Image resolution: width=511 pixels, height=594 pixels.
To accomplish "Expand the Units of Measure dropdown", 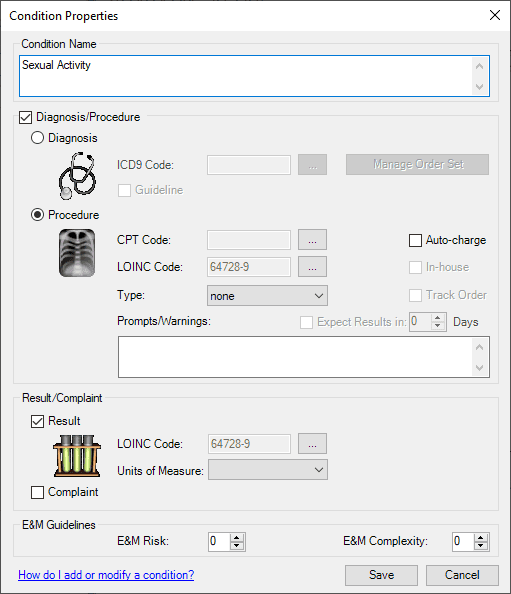I will click(x=267, y=470).
